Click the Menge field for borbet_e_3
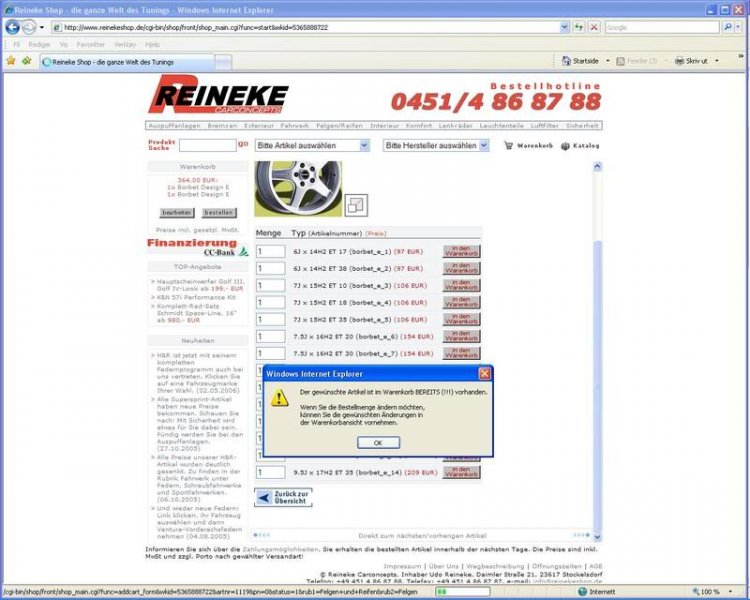Viewport: 750px width, 600px height. (x=271, y=285)
